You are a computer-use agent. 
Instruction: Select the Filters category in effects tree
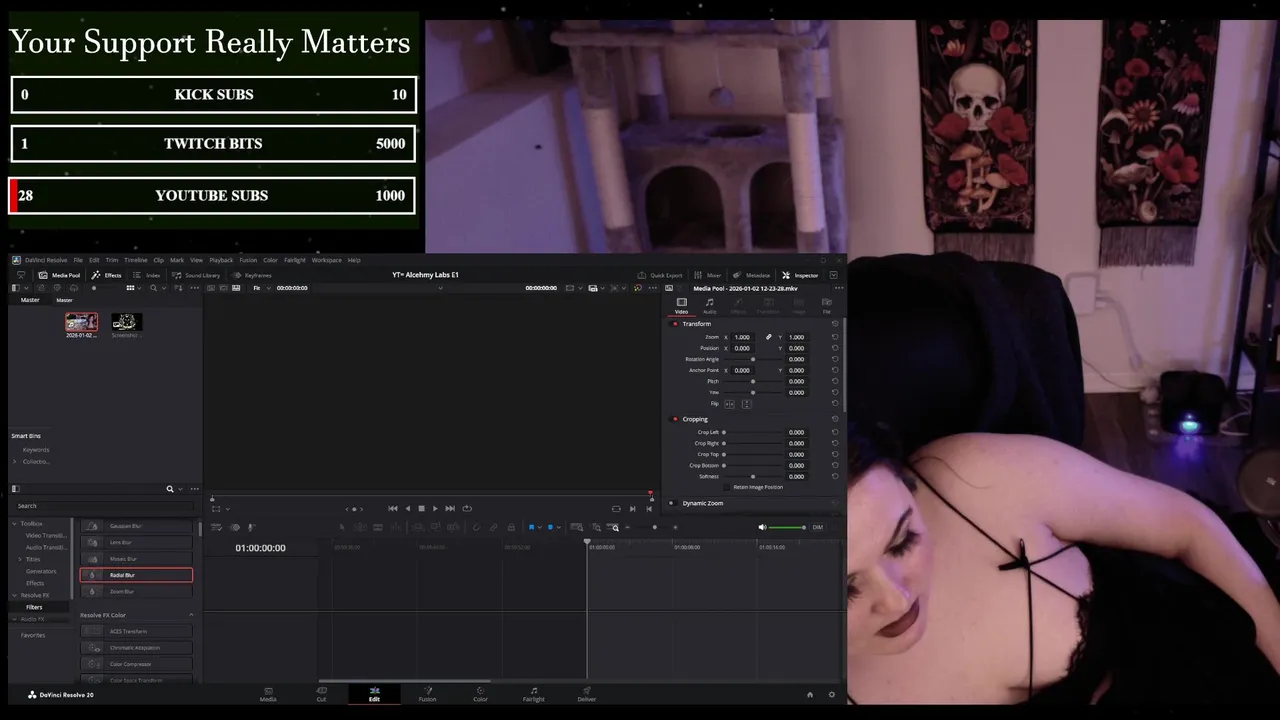[34, 607]
